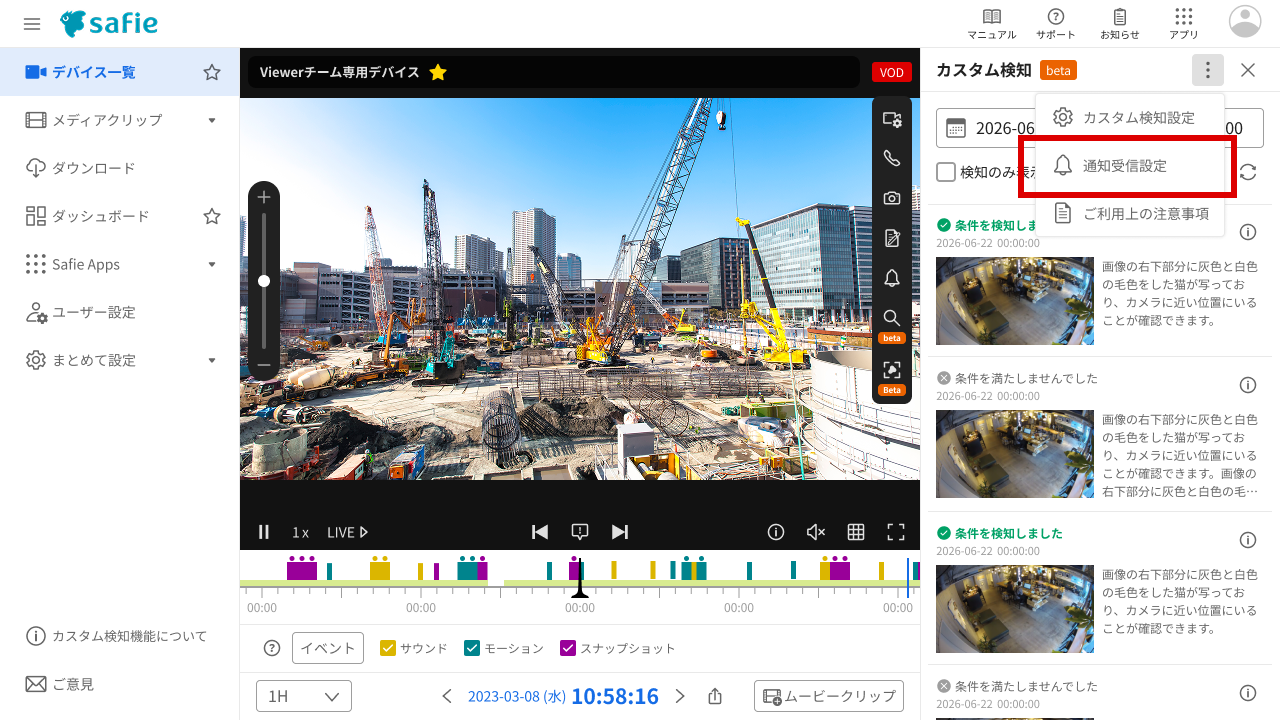1280x720 pixels.
Task: Select 通知受信設定 from the menu
Action: pyautogui.click(x=1130, y=165)
